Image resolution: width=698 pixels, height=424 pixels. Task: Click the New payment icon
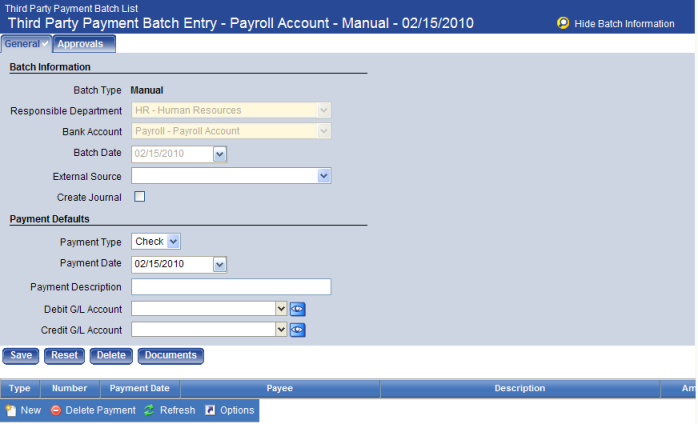(x=10, y=410)
